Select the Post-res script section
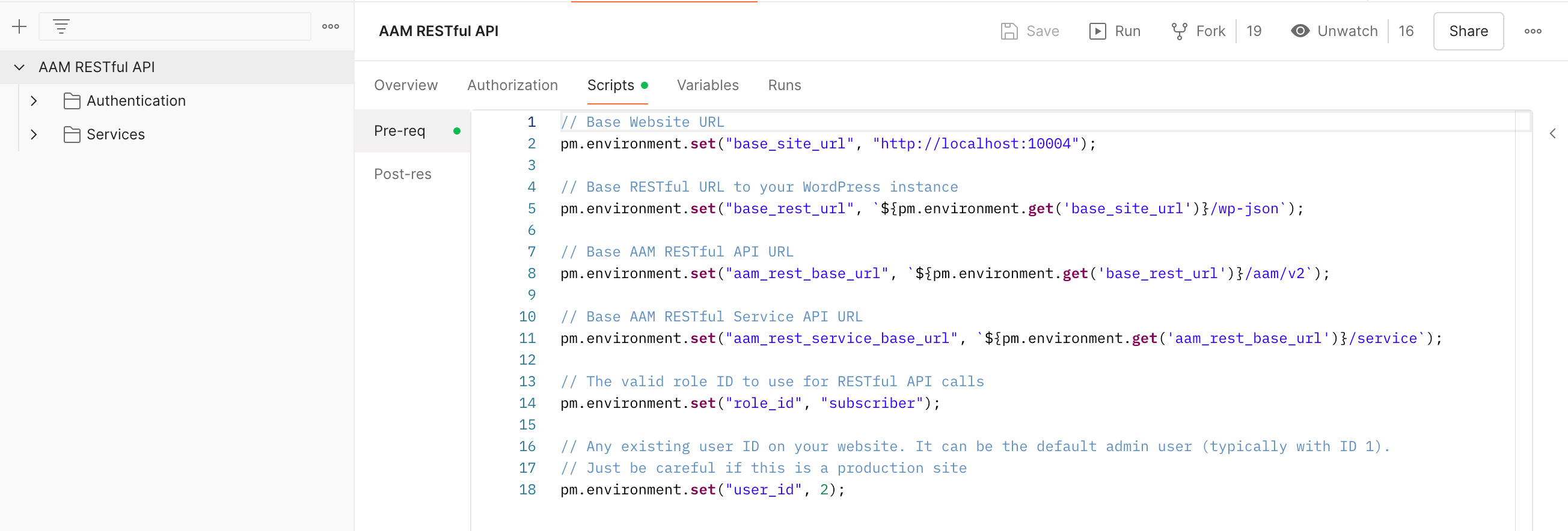Image resolution: width=1568 pixels, height=531 pixels. [412, 174]
